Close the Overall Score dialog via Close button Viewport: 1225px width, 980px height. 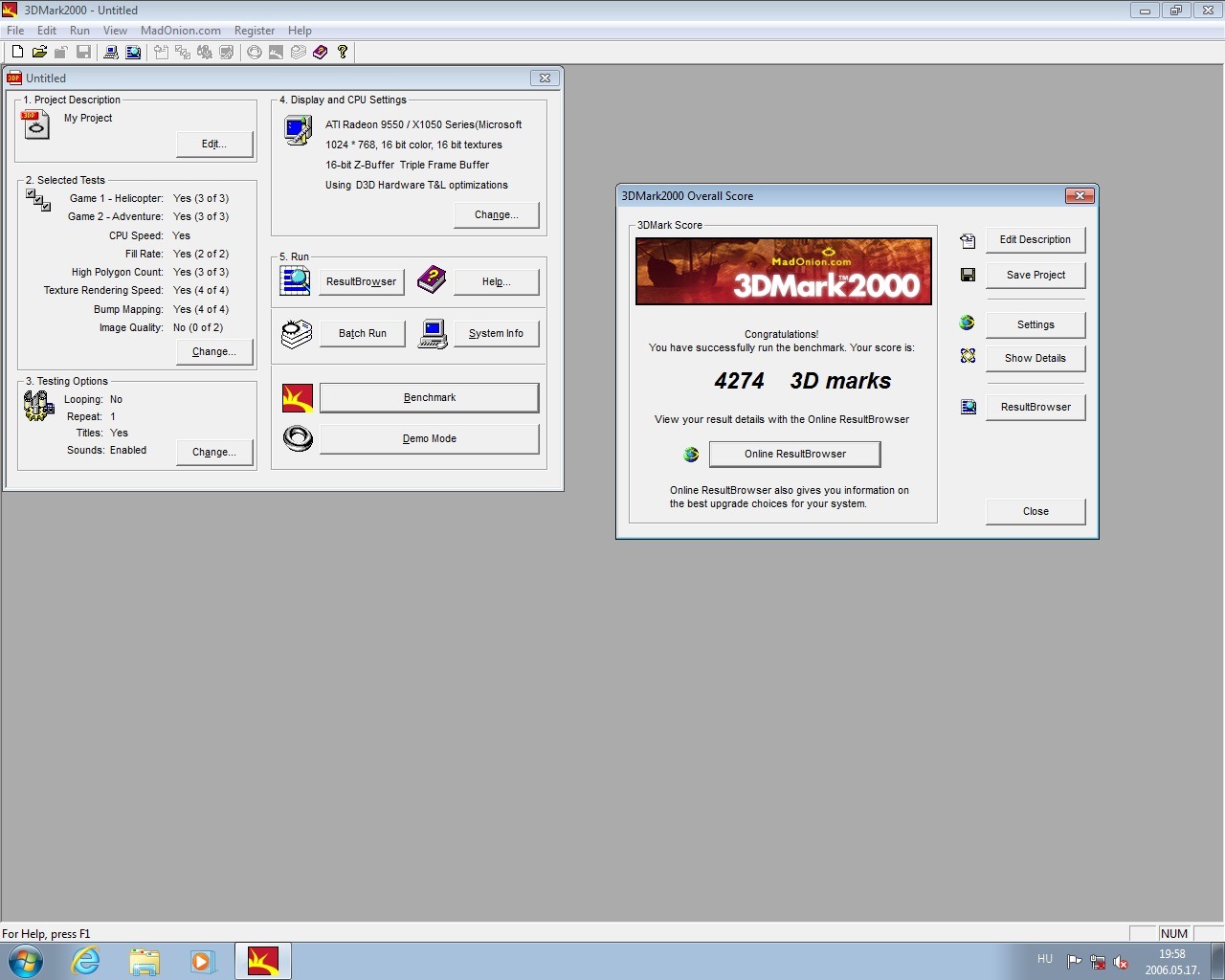pos(1036,512)
